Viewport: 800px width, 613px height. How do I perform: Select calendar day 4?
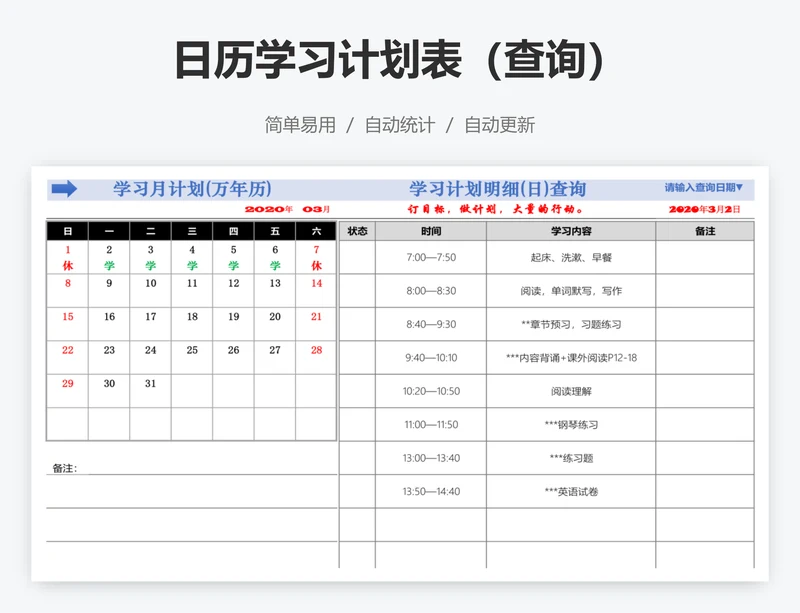(x=192, y=257)
